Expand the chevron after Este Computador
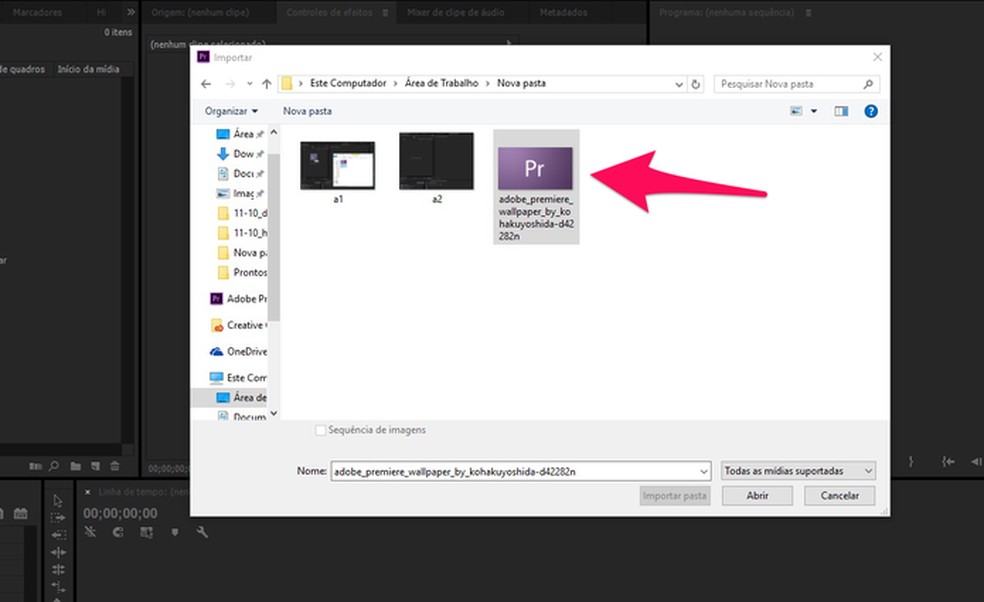 pos(396,83)
